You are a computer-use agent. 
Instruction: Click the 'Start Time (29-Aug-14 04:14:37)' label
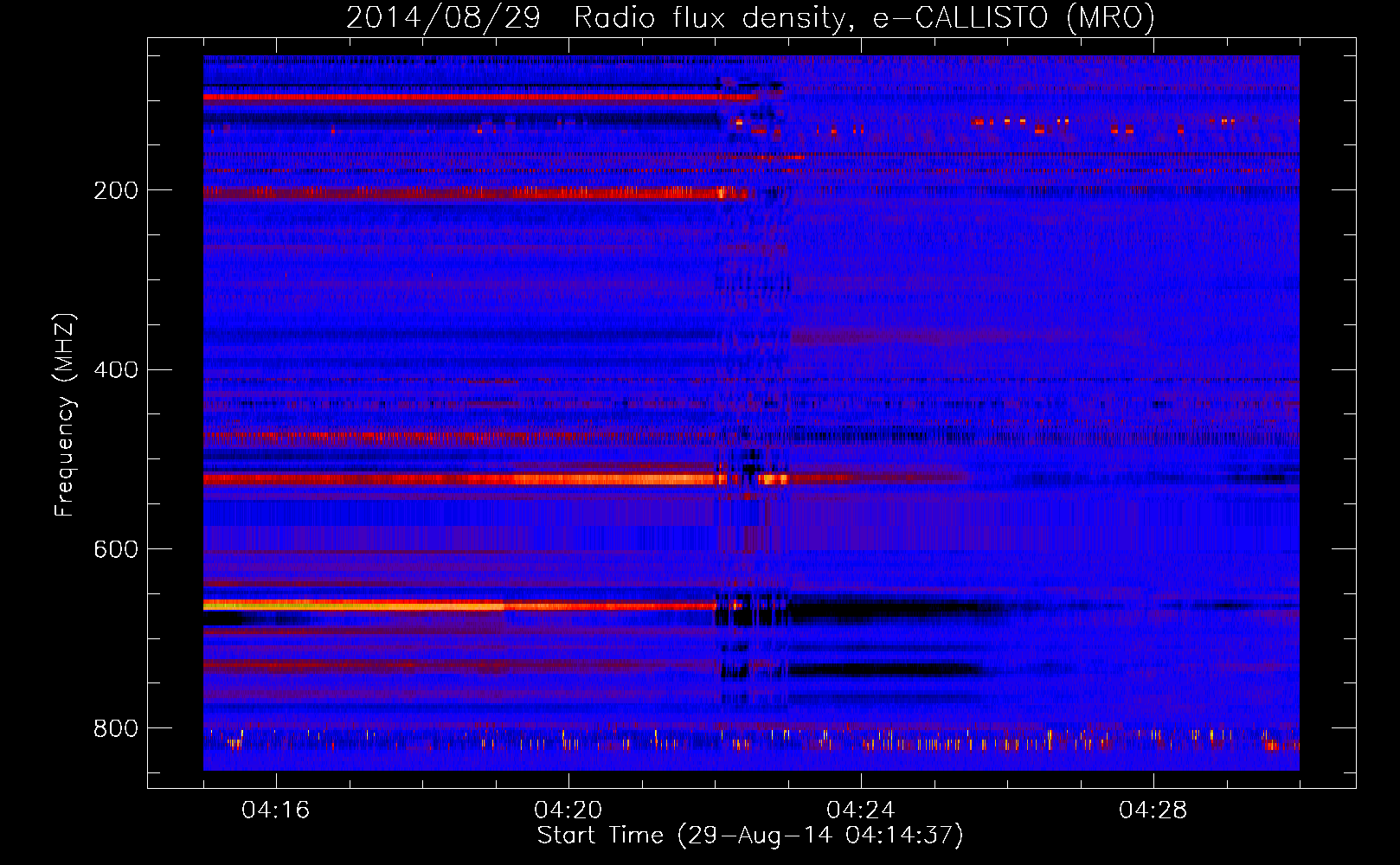pyautogui.click(x=750, y=836)
